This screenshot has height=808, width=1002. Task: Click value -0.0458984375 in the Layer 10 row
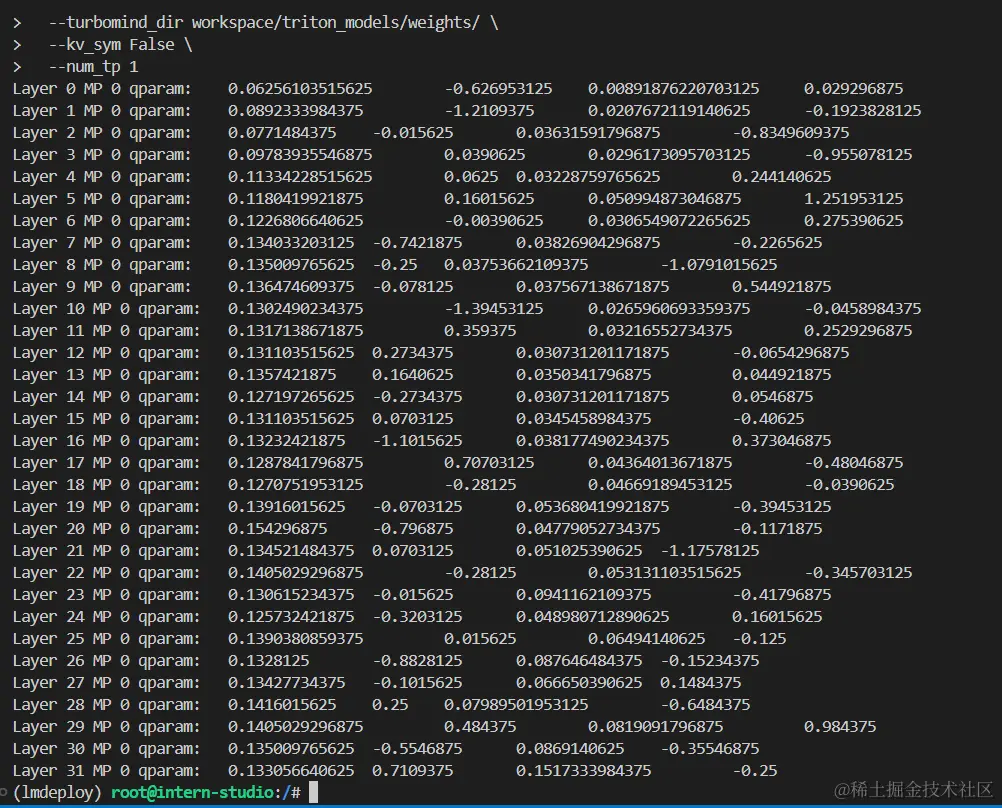(x=863, y=309)
